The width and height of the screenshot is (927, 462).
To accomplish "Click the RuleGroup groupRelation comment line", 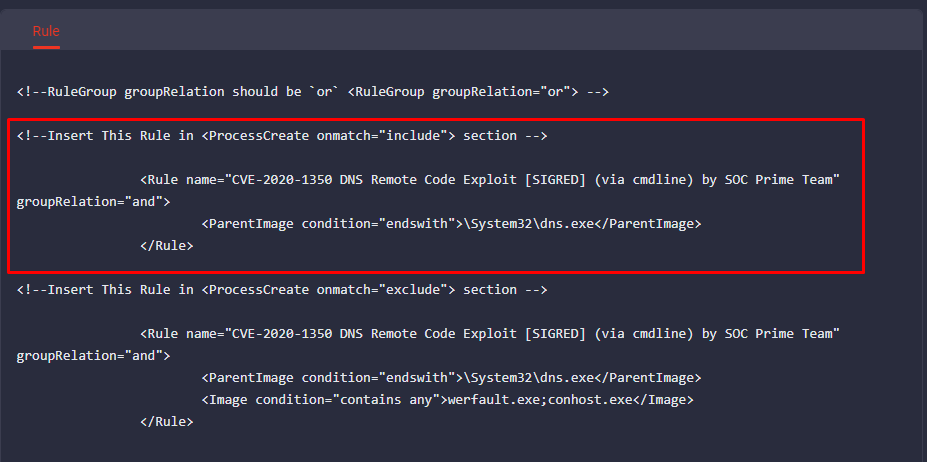I will (x=312, y=92).
